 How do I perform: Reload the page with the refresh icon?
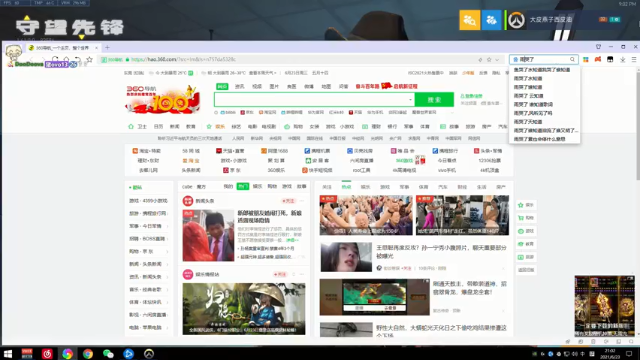click(x=55, y=60)
